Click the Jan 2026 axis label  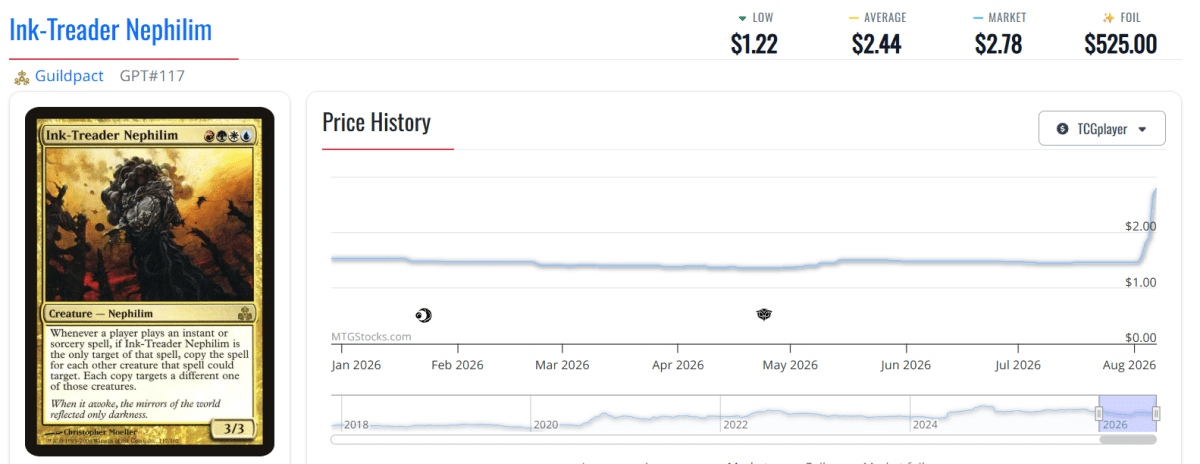357,365
